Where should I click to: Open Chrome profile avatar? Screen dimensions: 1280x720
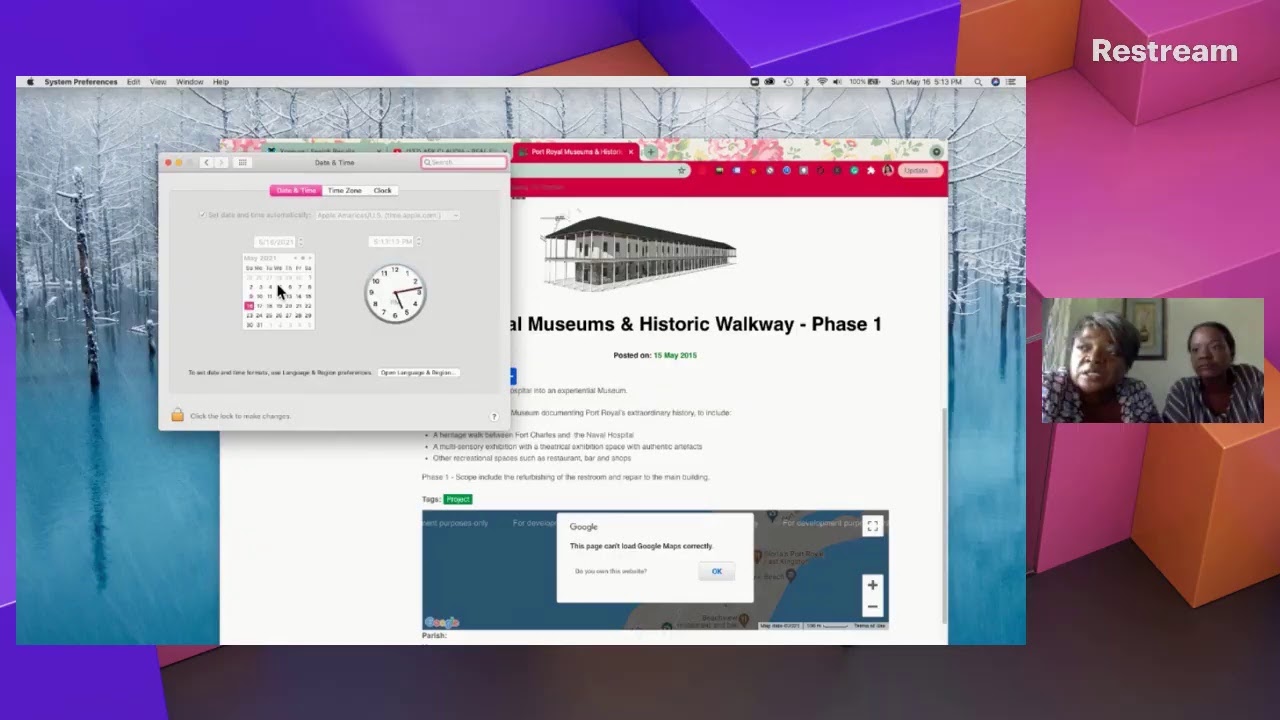887,171
